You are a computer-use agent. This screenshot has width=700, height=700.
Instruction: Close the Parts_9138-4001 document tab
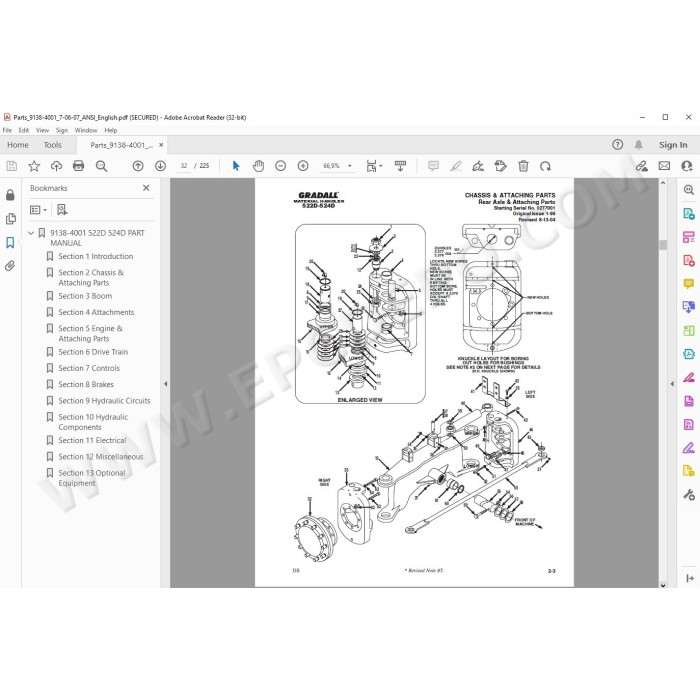pyautogui.click(x=161, y=145)
